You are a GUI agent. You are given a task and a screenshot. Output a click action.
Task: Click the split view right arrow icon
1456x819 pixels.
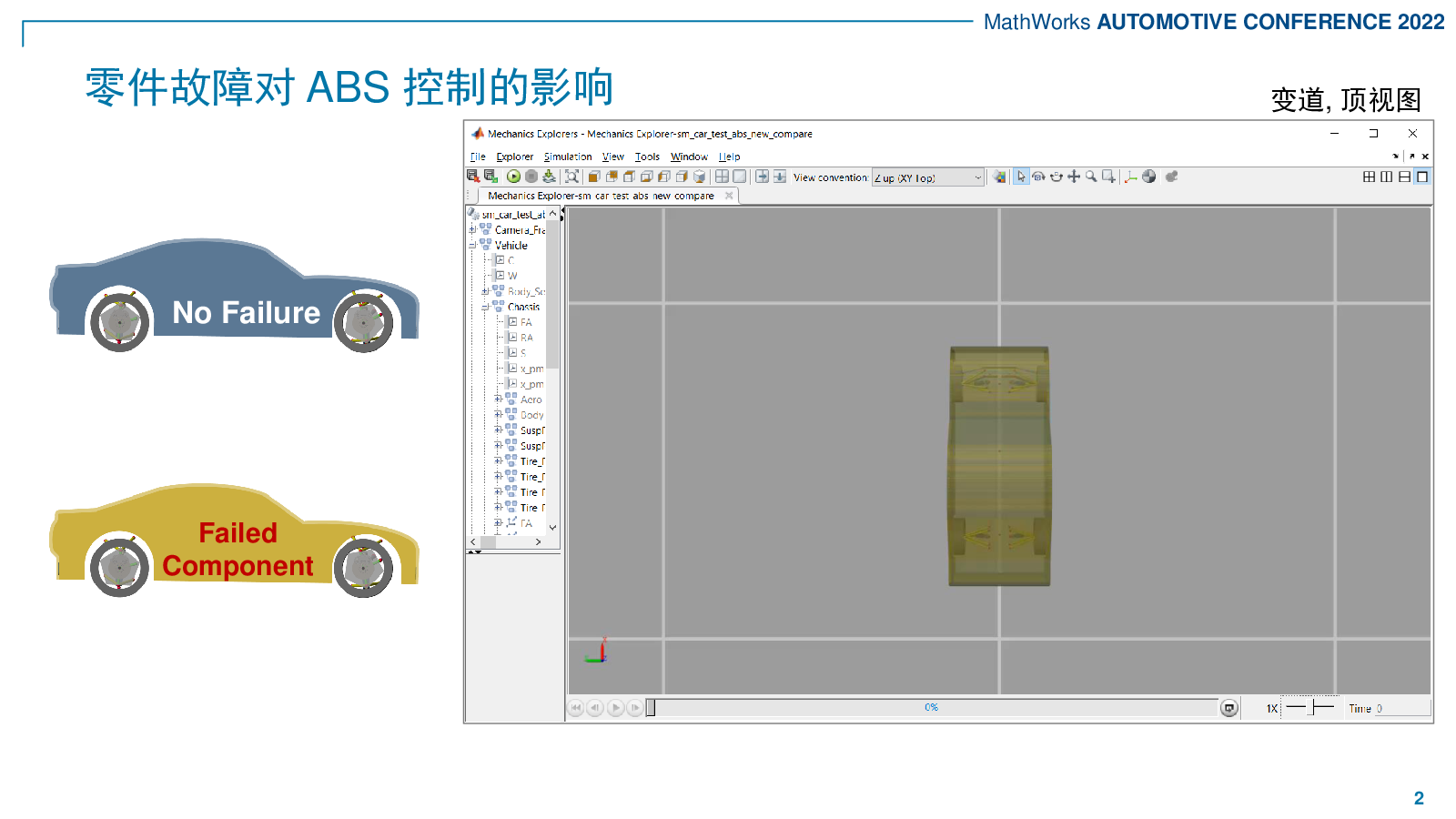coord(762,177)
